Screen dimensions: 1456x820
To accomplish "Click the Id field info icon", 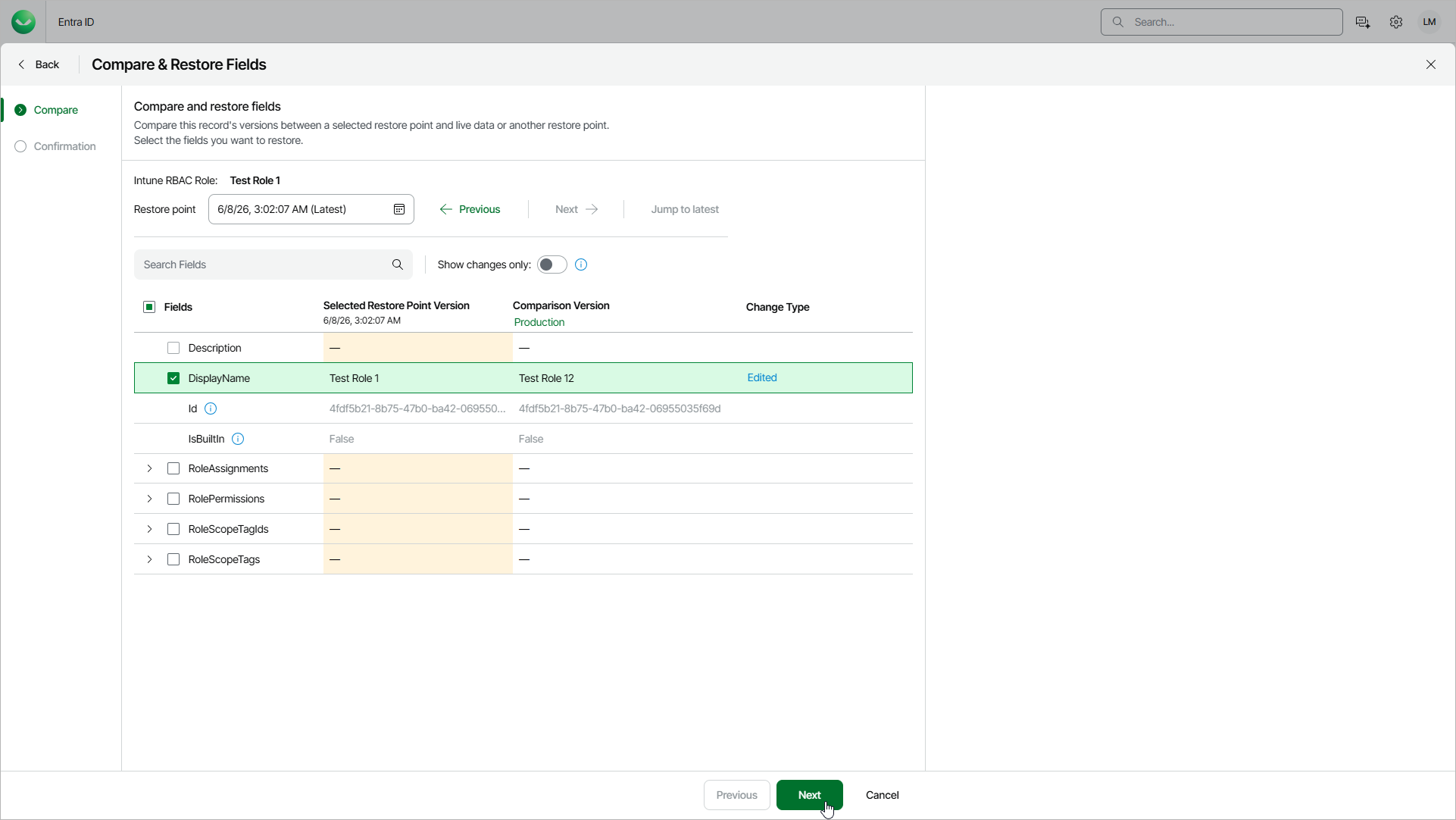I will click(211, 408).
